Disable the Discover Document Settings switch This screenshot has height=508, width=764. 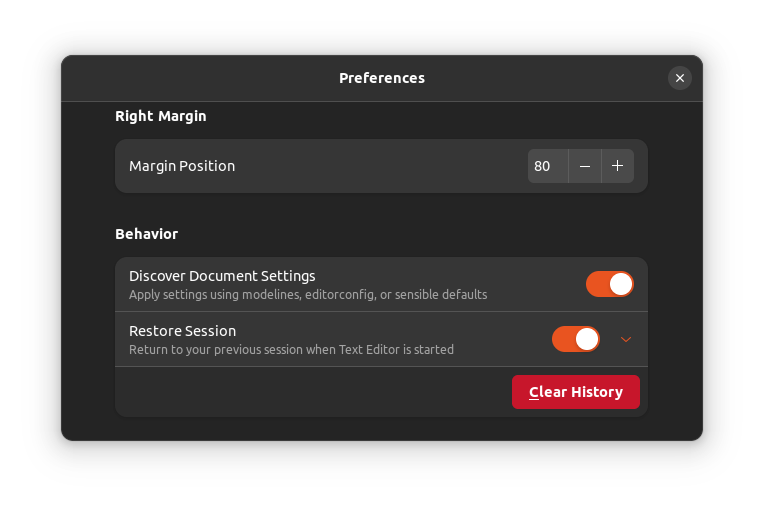609,284
